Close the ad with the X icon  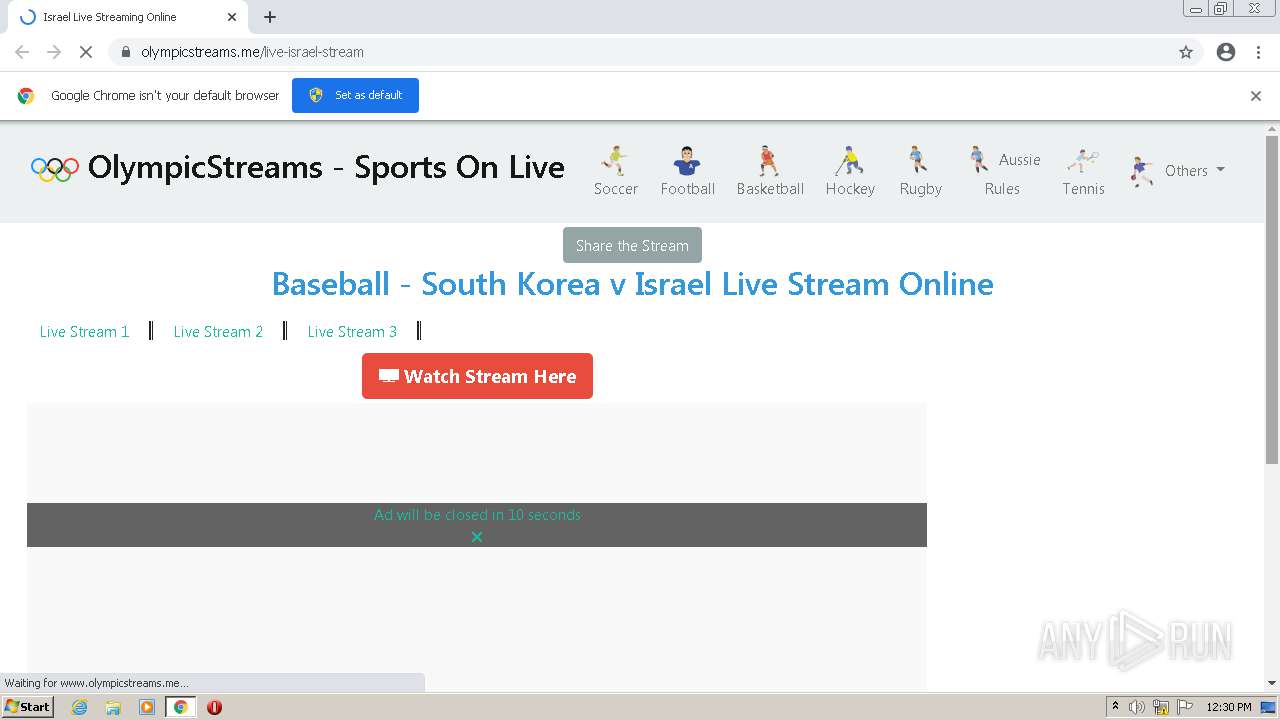(477, 537)
